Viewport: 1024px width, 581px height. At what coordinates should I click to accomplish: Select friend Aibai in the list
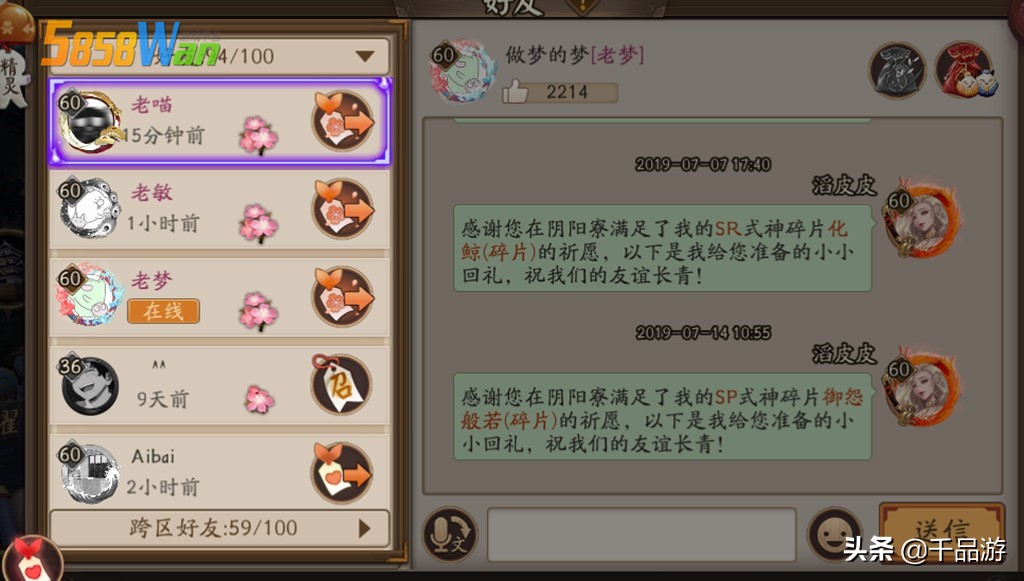coord(219,472)
